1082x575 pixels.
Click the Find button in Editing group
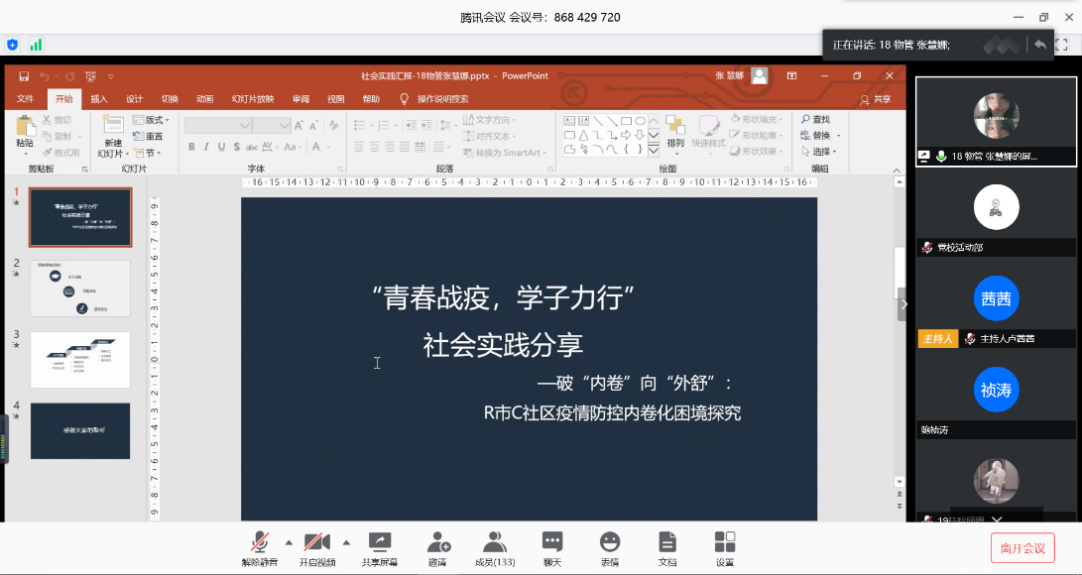[815, 120]
